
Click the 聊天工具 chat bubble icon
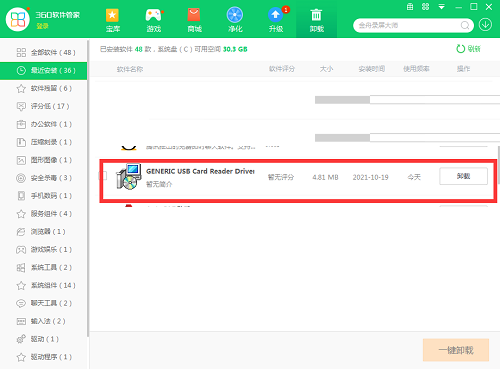[21, 303]
